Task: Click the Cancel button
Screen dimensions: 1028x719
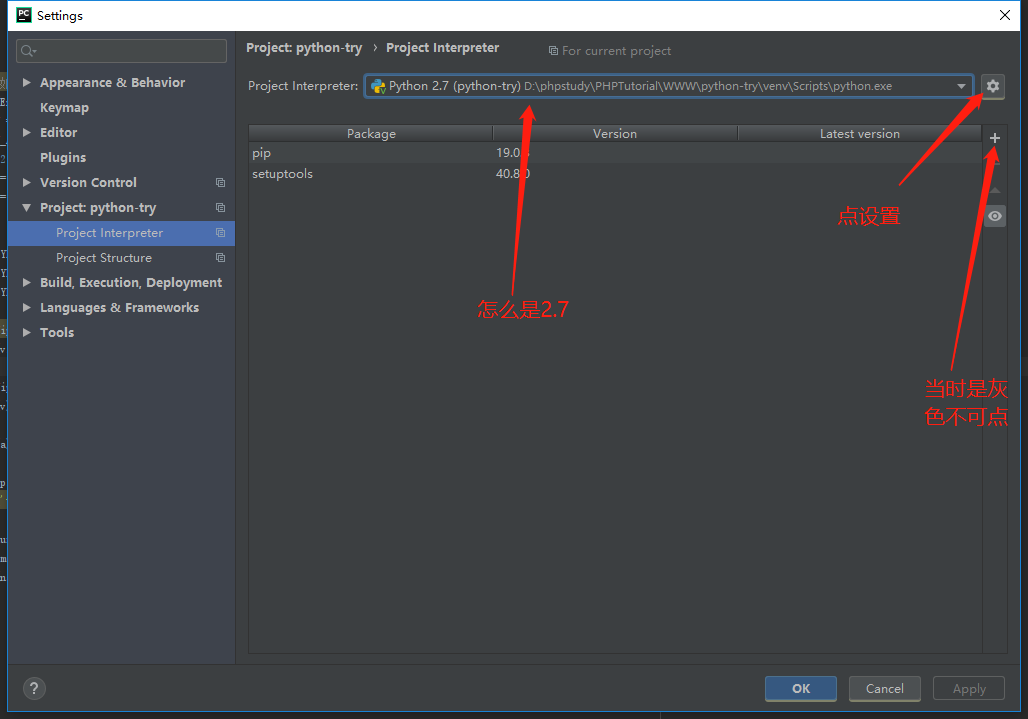Action: (884, 688)
